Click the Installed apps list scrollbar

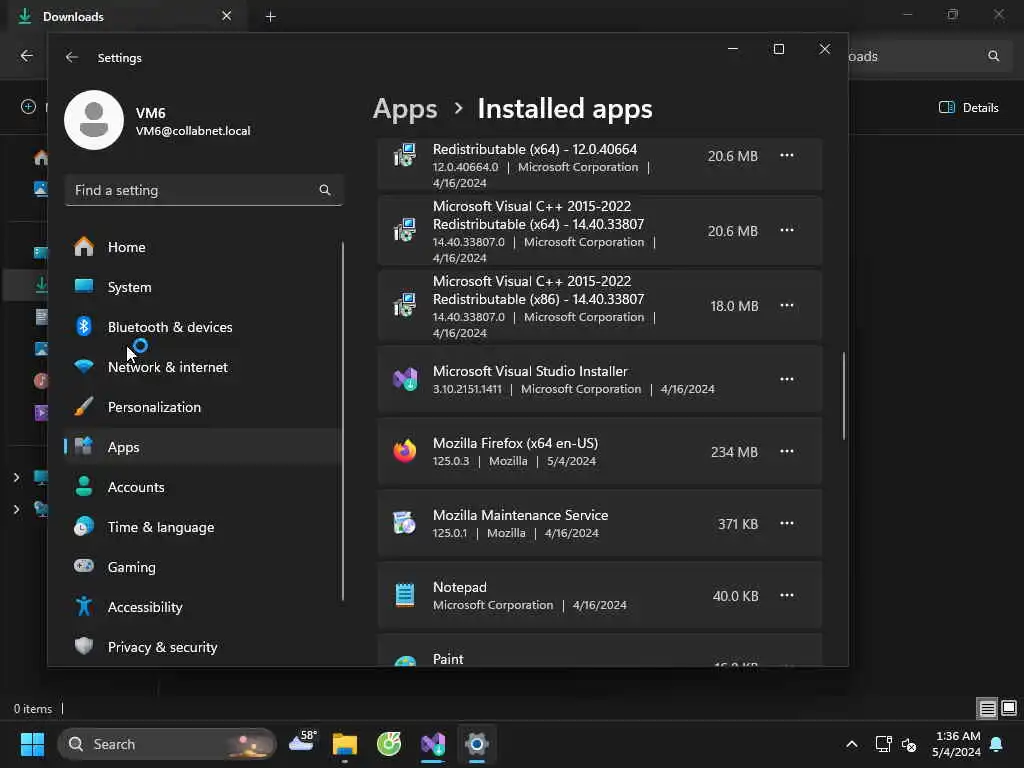coord(844,396)
